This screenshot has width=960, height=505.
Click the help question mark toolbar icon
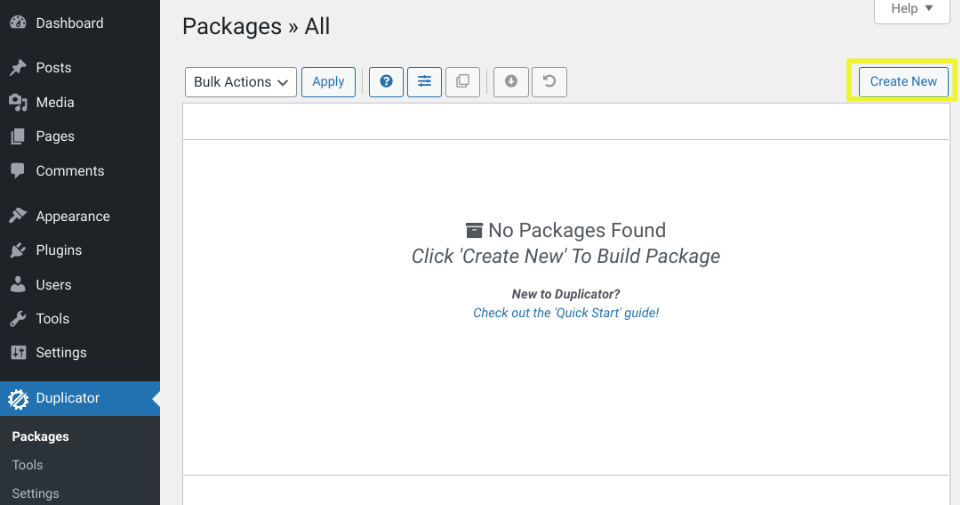tap(386, 82)
